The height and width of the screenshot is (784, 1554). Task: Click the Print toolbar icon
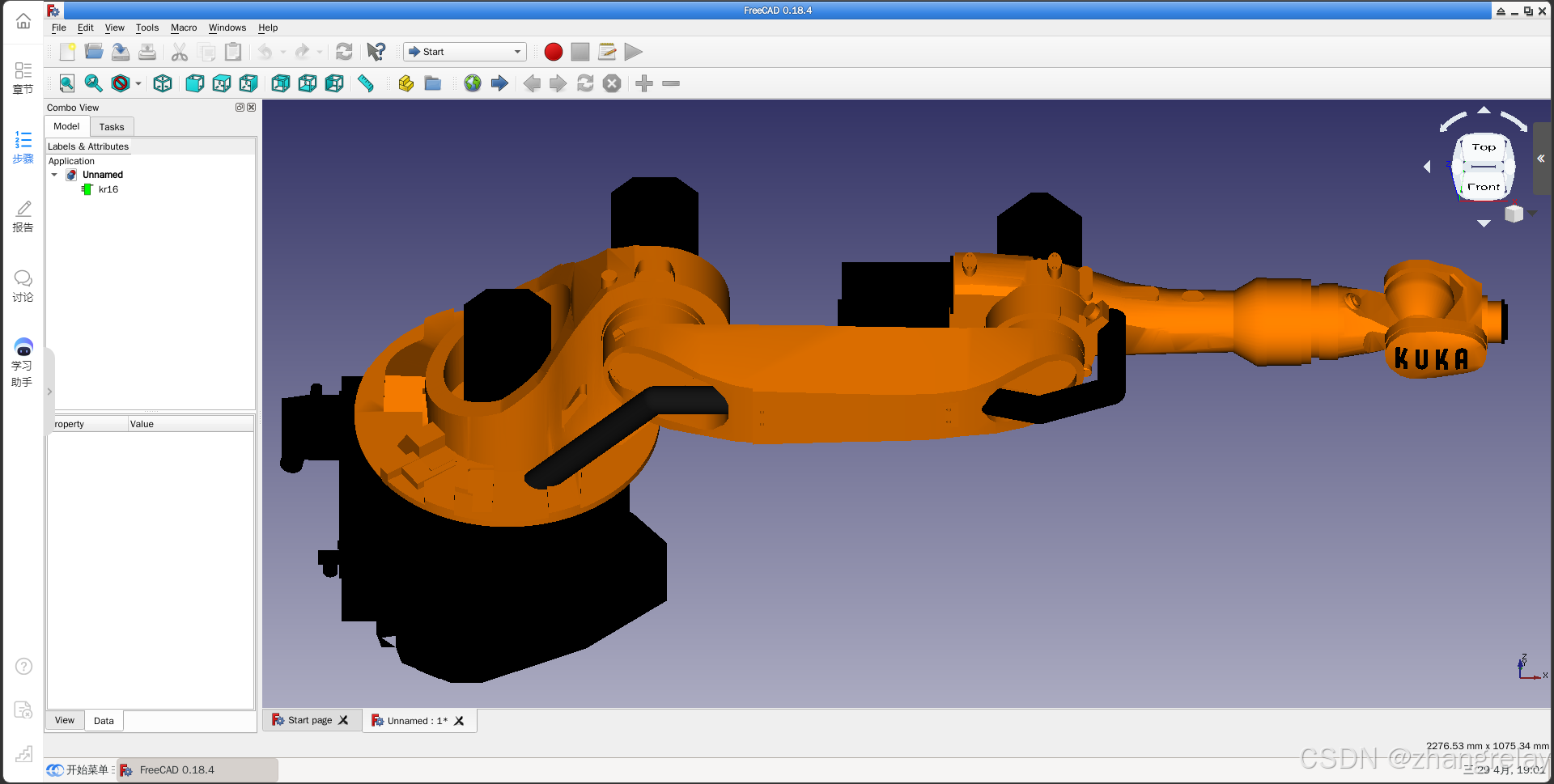click(147, 52)
